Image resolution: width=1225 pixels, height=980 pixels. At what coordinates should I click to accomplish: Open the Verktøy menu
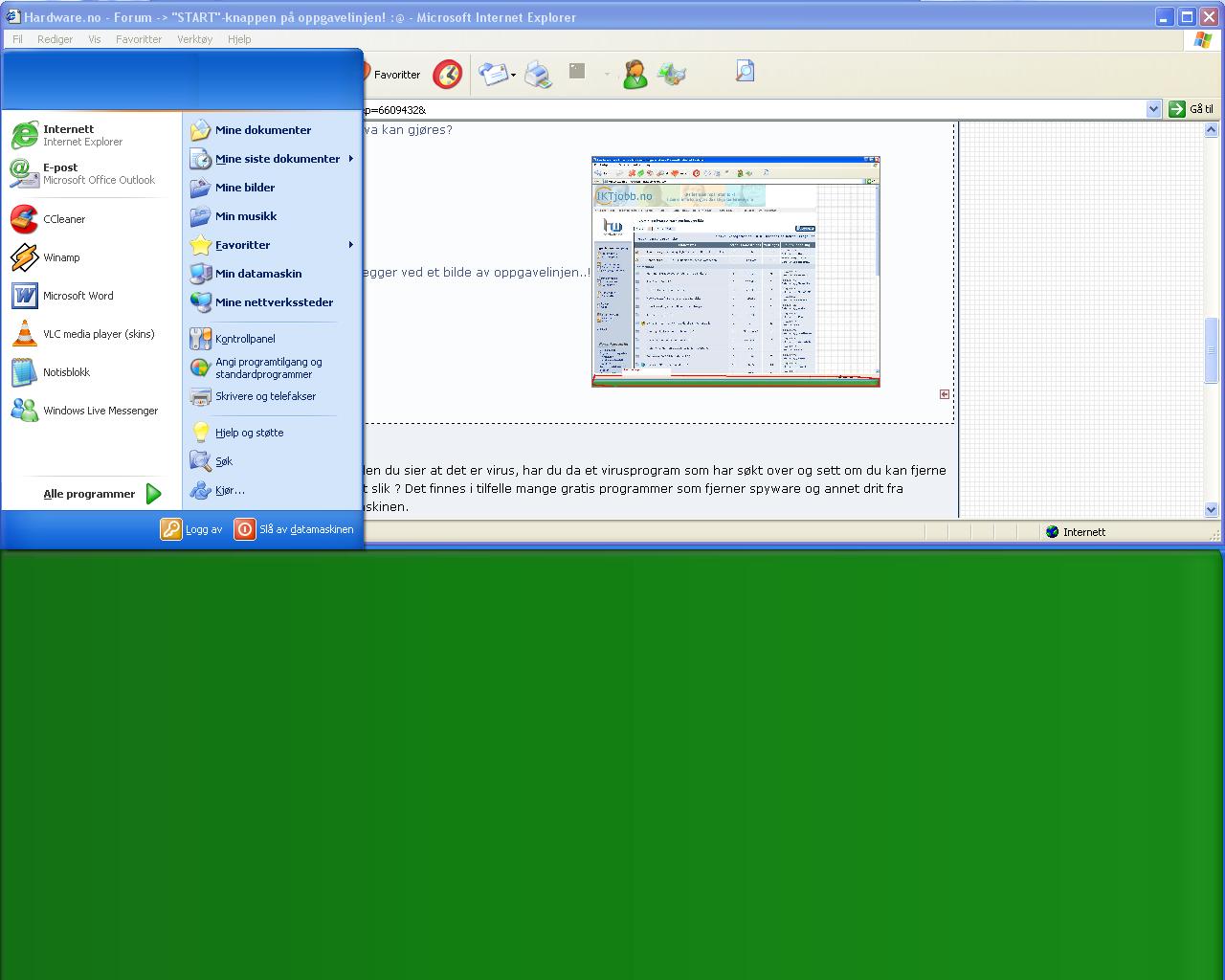pos(195,39)
